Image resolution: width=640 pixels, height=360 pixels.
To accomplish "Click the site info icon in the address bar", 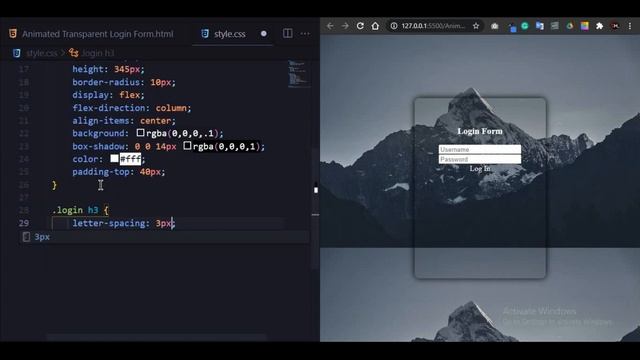I will 393,26.
